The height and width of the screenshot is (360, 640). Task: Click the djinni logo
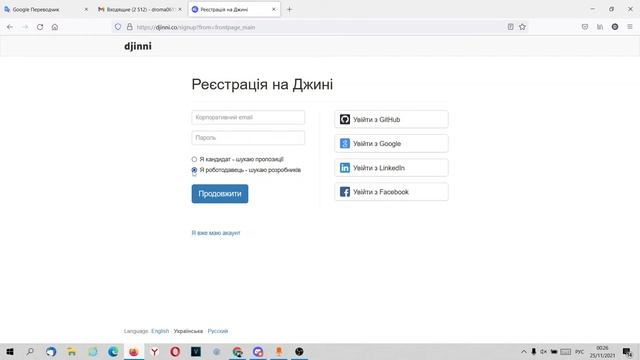click(x=138, y=46)
